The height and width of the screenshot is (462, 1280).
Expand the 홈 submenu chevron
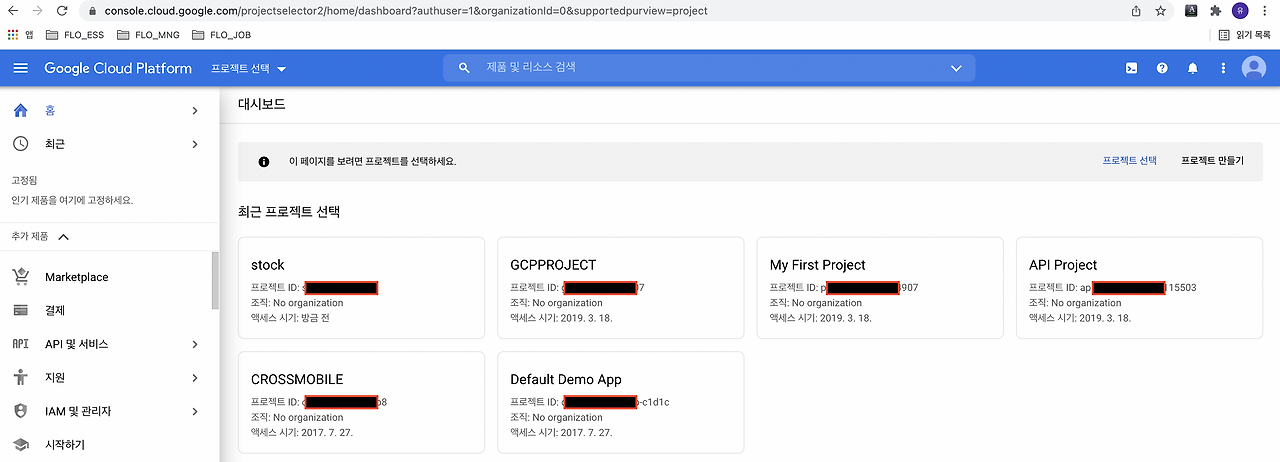(x=195, y=110)
